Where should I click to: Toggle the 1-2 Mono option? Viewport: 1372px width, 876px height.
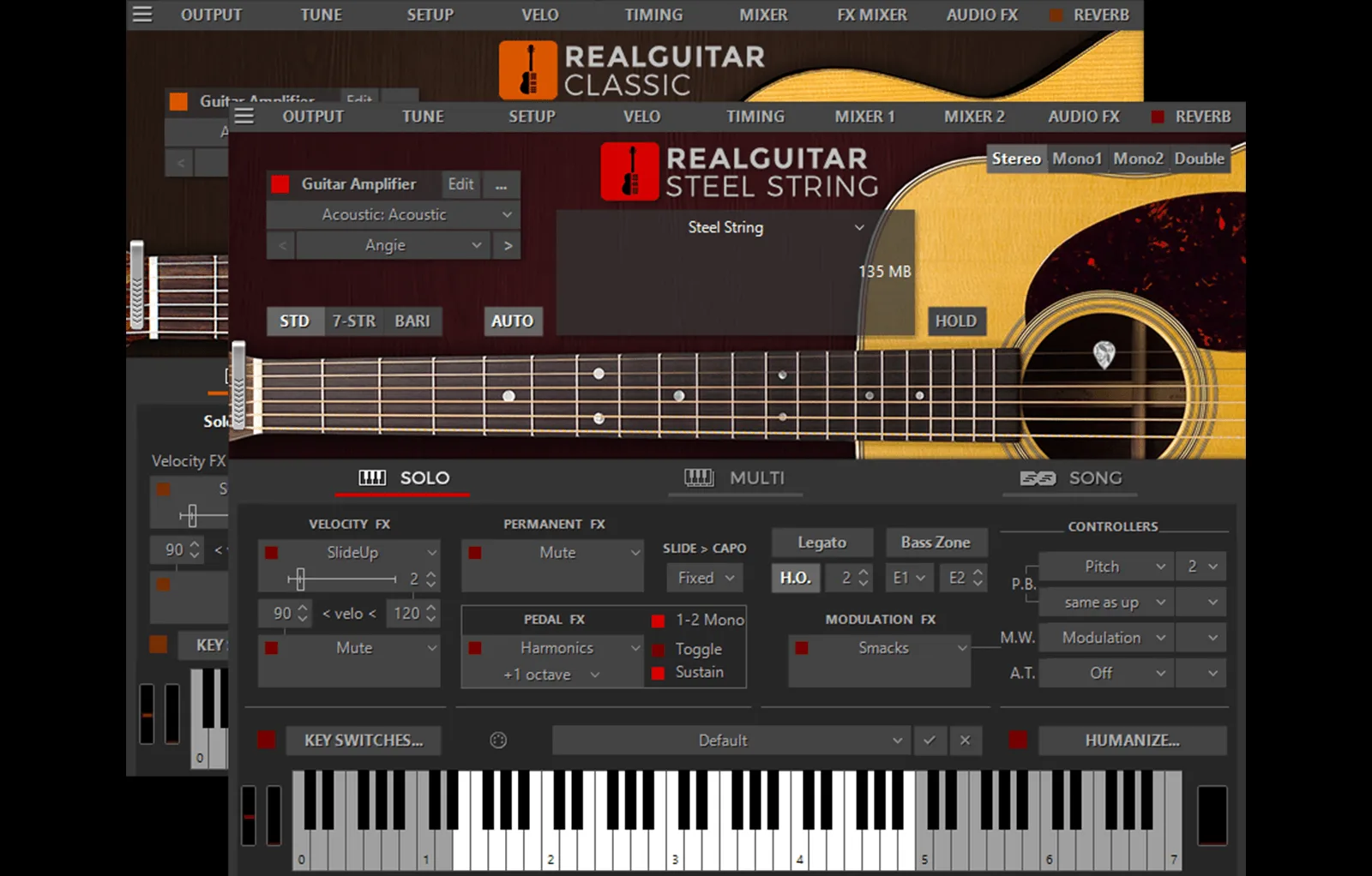point(658,619)
